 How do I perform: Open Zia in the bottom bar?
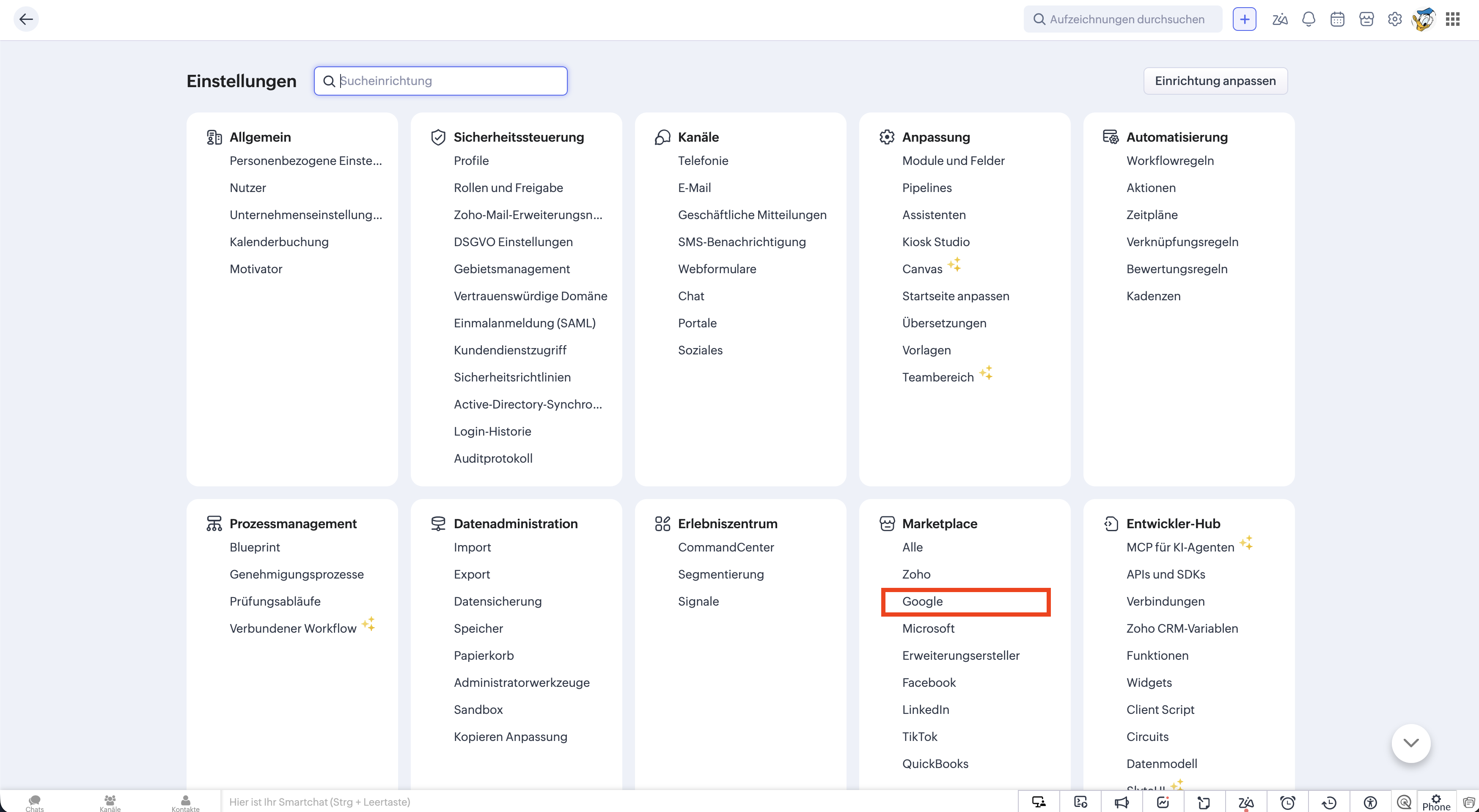click(1246, 802)
